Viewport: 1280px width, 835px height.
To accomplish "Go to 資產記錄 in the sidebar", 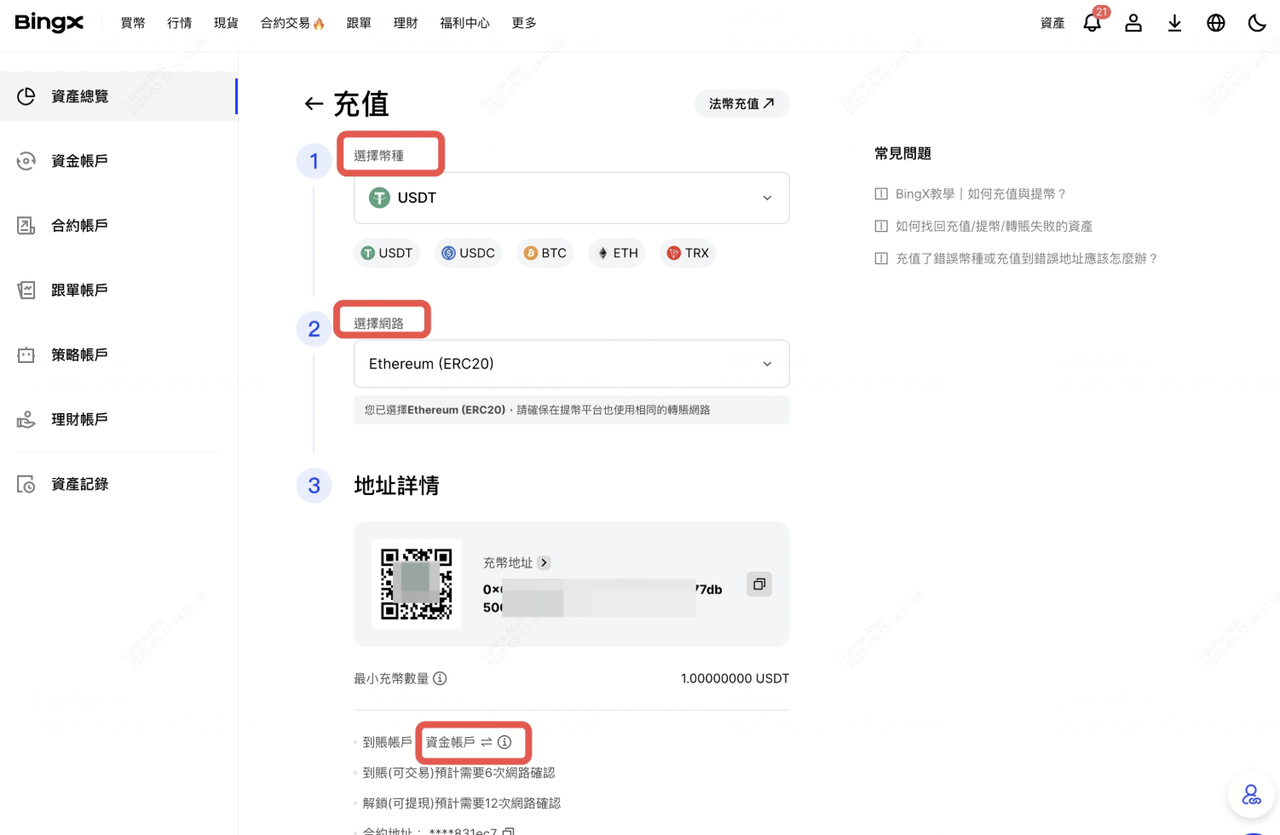I will [x=80, y=484].
